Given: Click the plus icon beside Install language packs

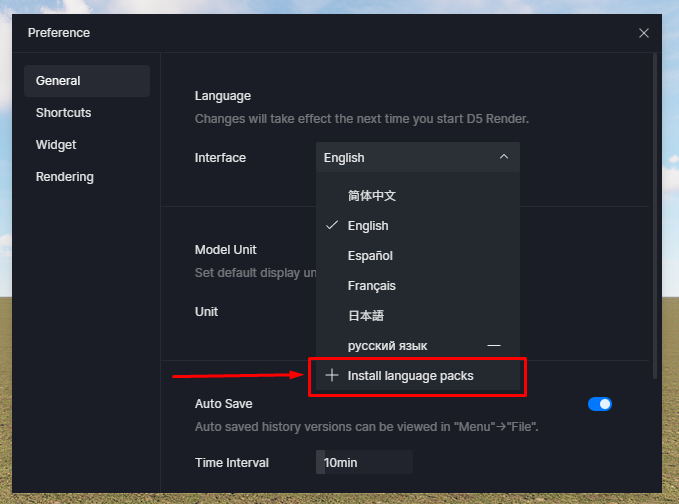Looking at the screenshot, I should click(x=332, y=375).
